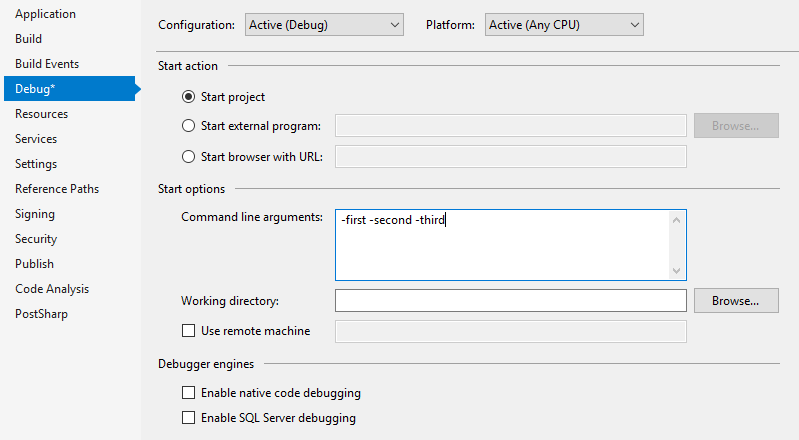Open the PostSharp tab

point(42,314)
